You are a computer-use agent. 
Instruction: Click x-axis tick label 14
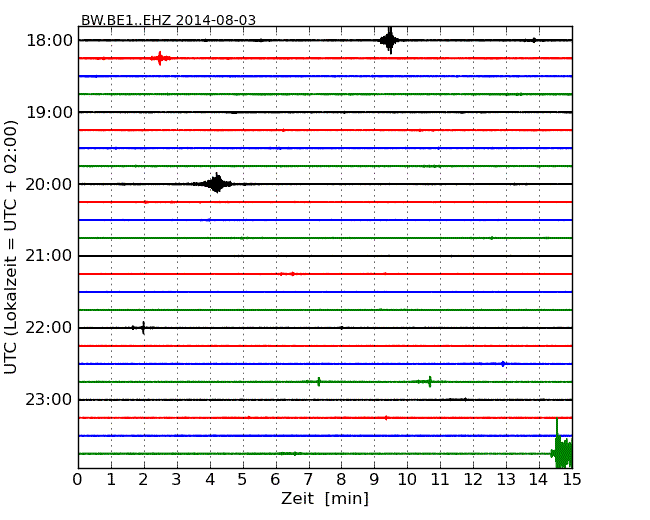coord(538,480)
